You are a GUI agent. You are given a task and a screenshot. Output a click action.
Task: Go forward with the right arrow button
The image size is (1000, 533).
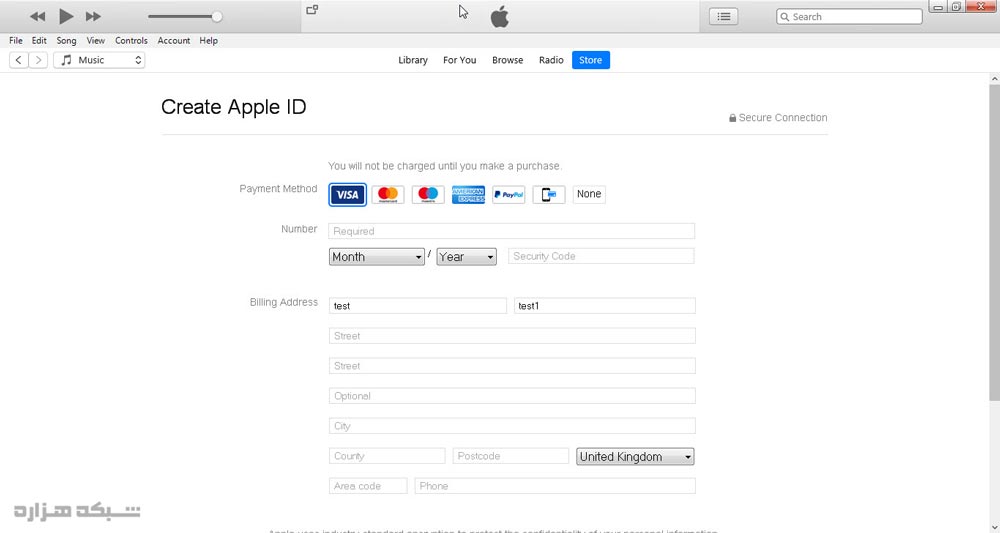(x=38, y=60)
